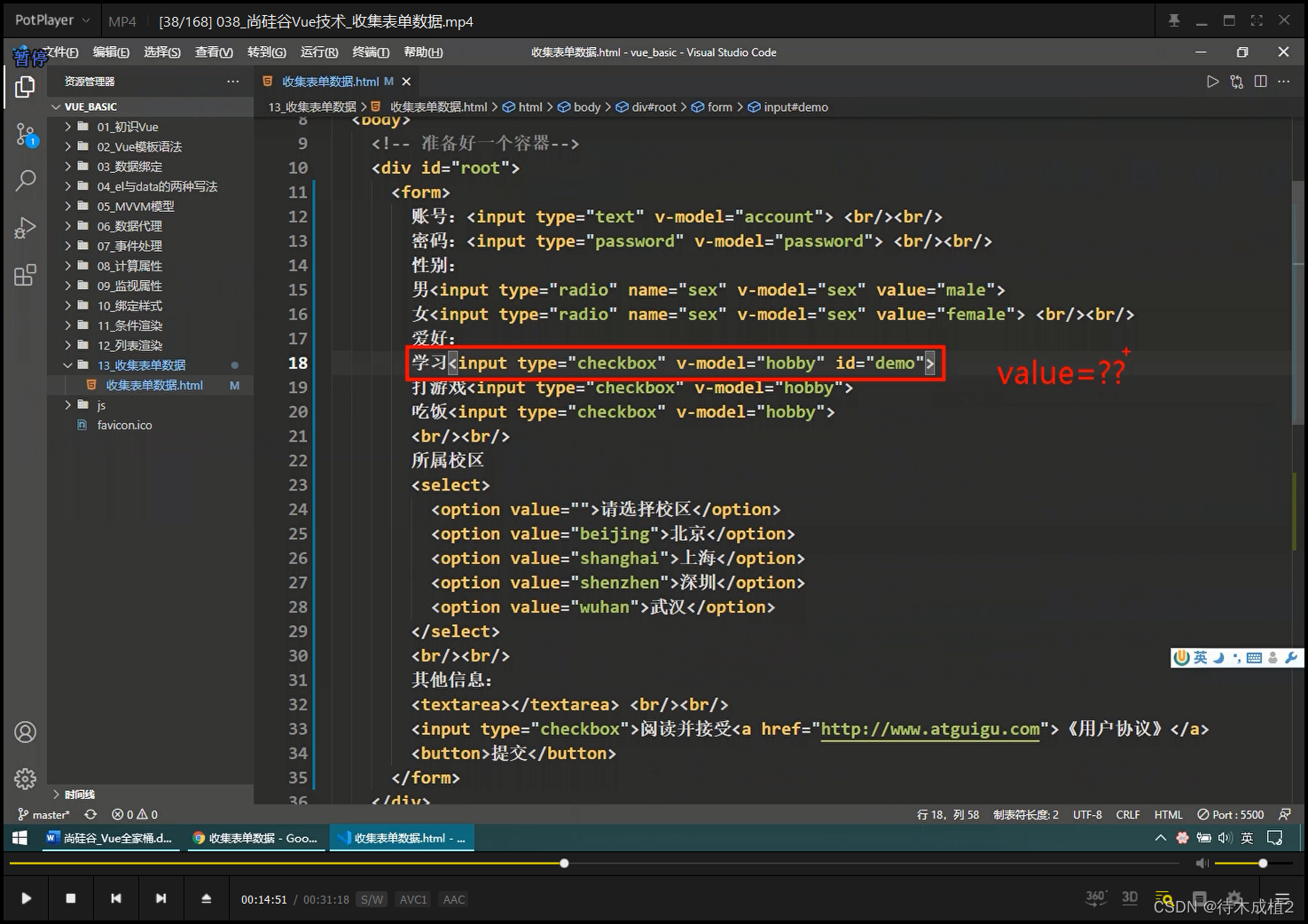Screen dimensions: 1308x924
Task: Click the synchronize changes icon in status bar
Action: [90, 814]
